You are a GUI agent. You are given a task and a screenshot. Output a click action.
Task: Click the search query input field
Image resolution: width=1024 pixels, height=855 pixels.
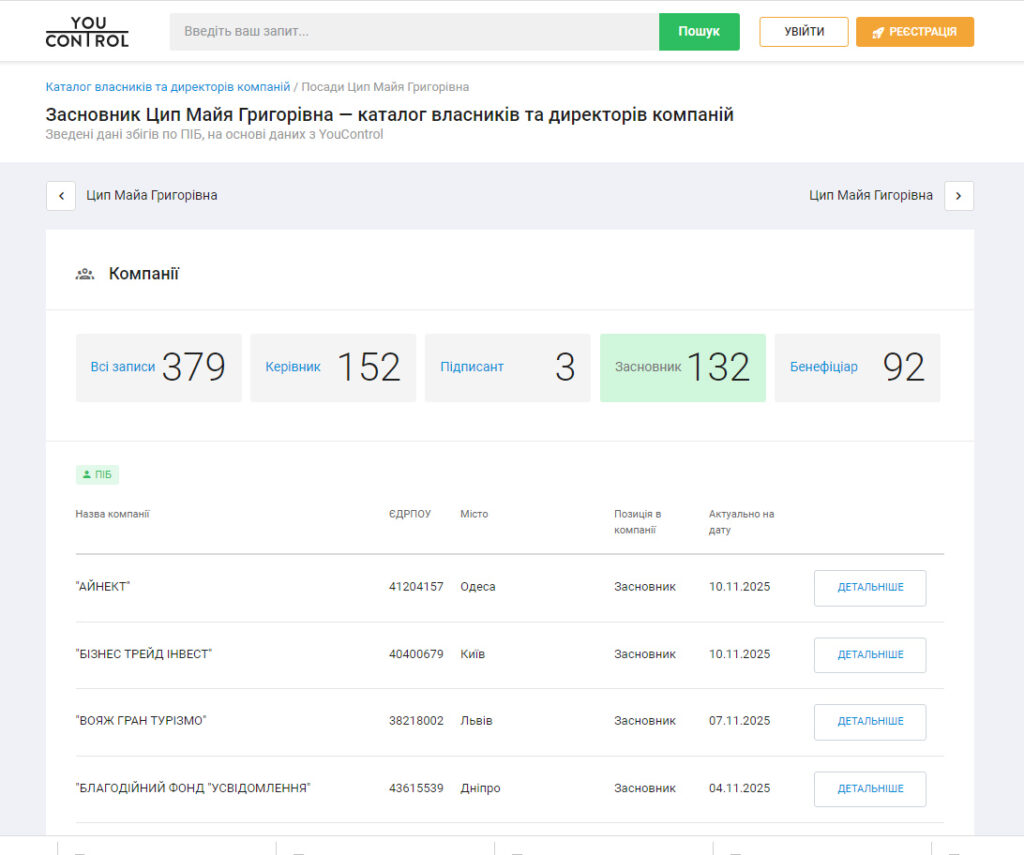[414, 32]
